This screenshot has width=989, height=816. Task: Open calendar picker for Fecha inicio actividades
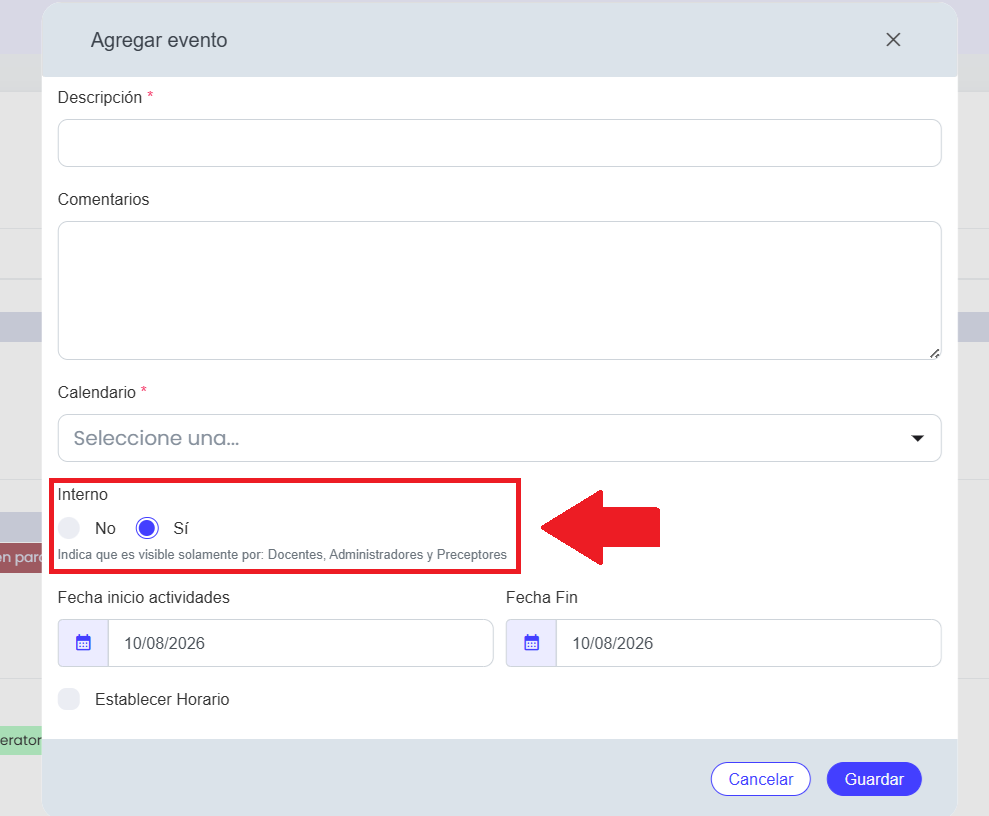coord(83,643)
